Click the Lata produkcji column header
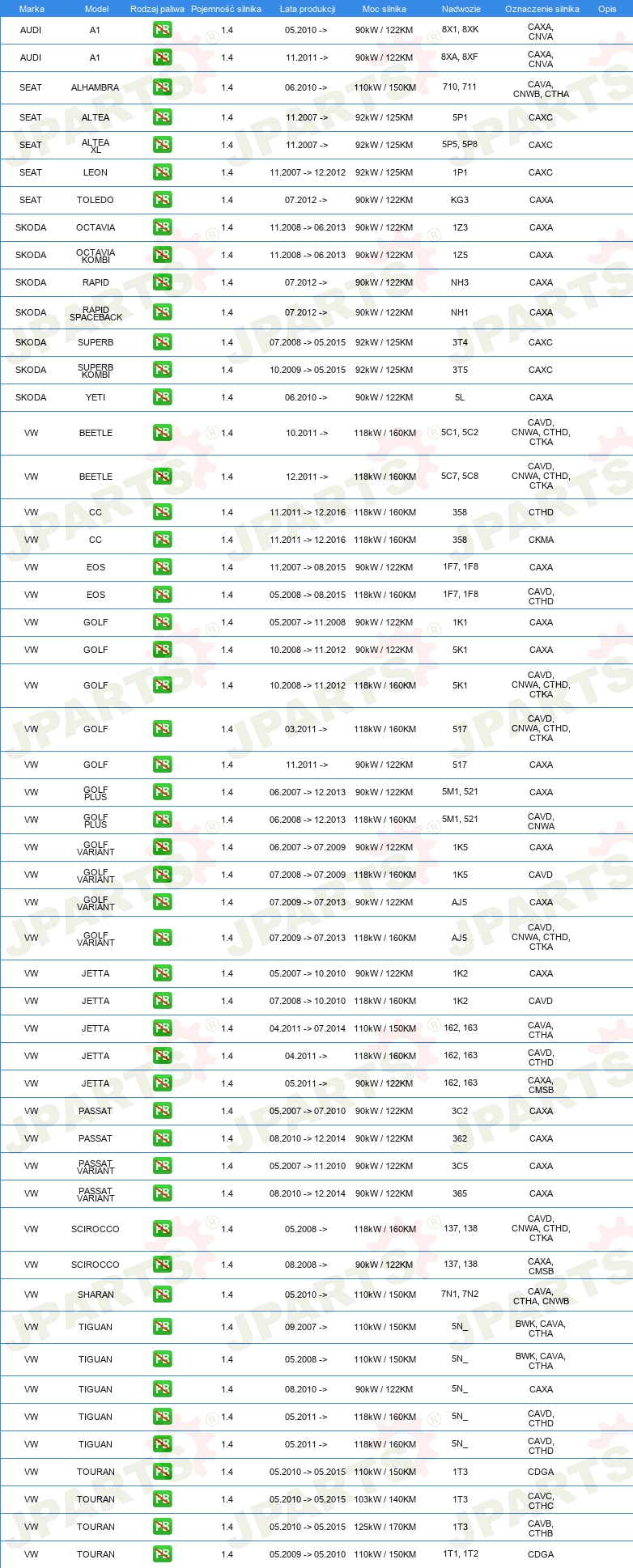Image resolution: width=633 pixels, height=1568 pixels. (308, 9)
